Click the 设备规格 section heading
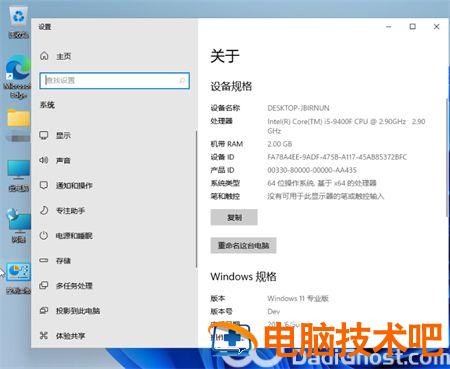Screen dimensions: 450x369 231,86
